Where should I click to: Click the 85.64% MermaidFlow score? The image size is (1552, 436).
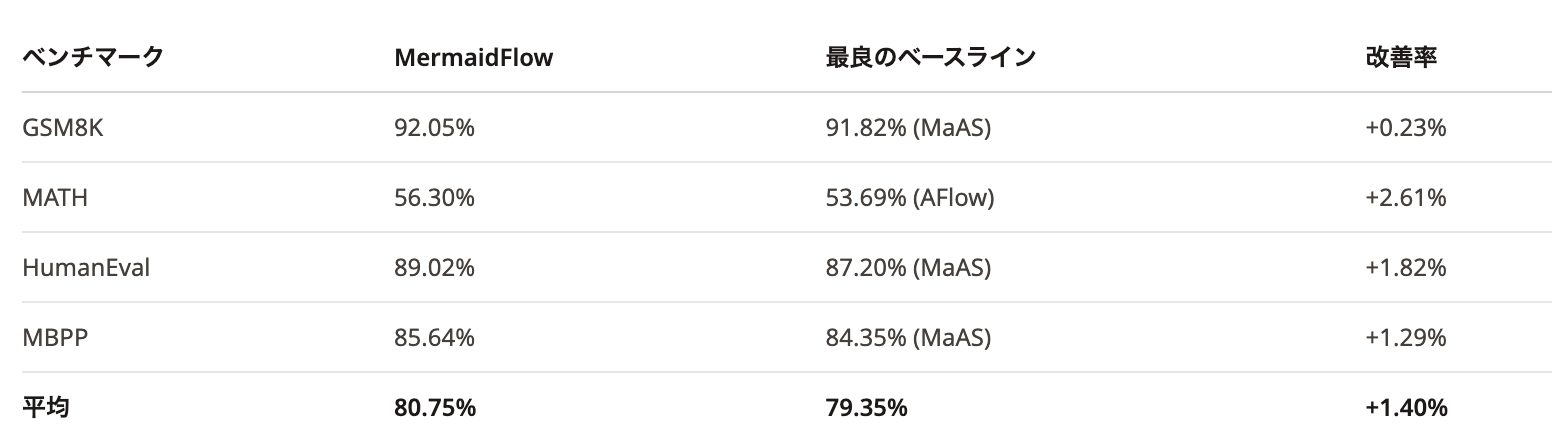click(x=434, y=337)
